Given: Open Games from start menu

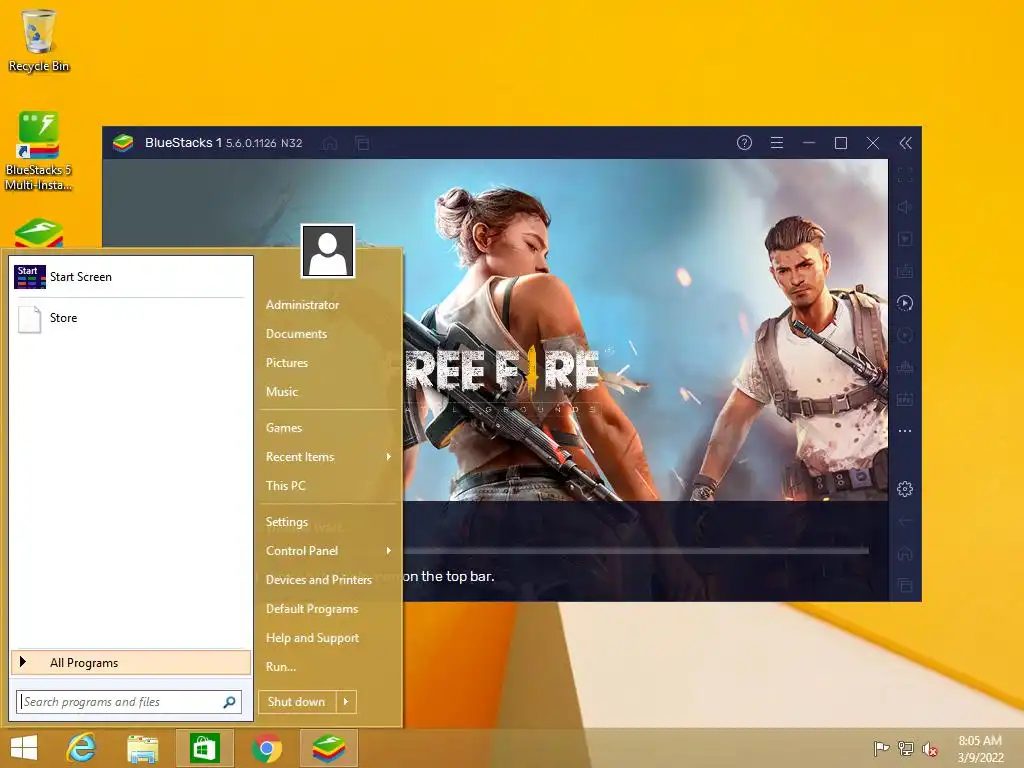Looking at the screenshot, I should click(x=284, y=428).
